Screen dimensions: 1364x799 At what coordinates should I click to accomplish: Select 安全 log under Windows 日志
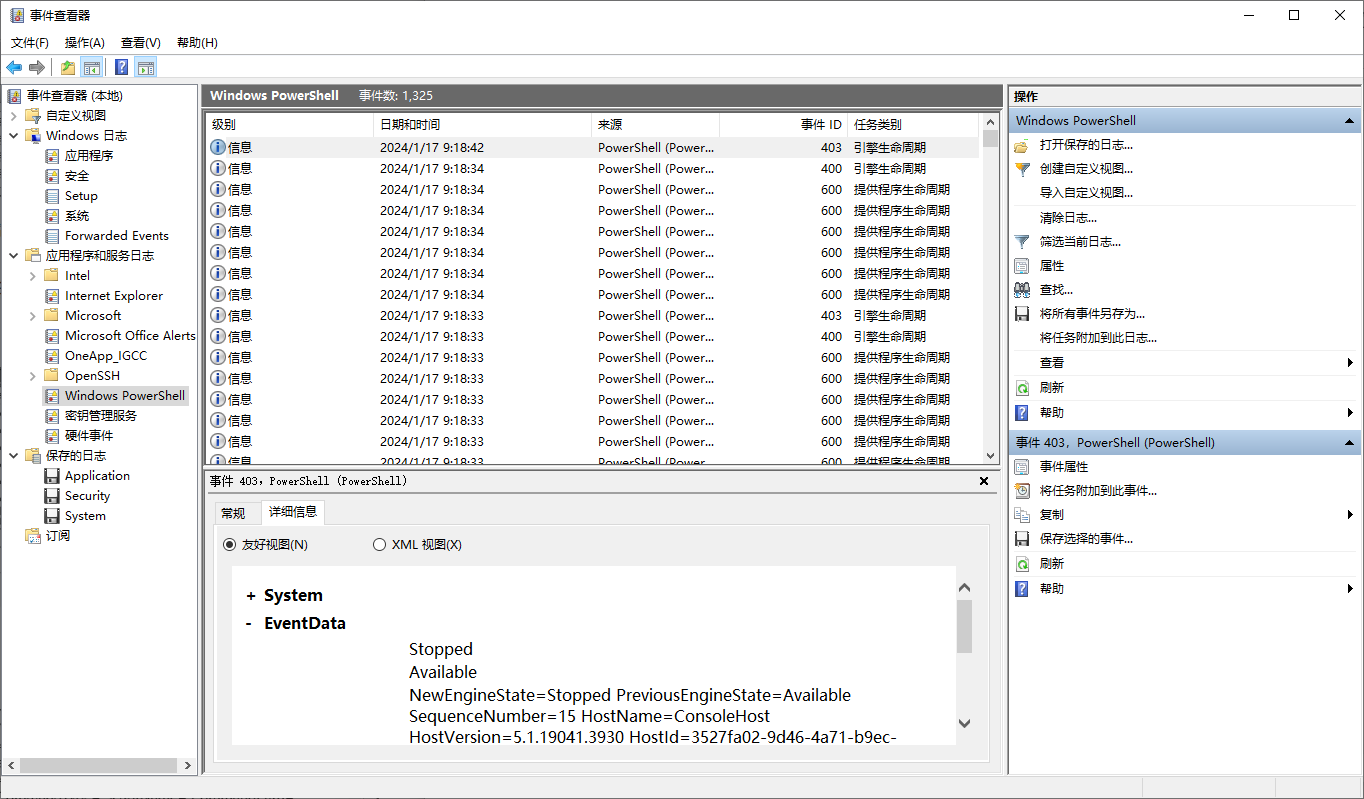tap(77, 175)
